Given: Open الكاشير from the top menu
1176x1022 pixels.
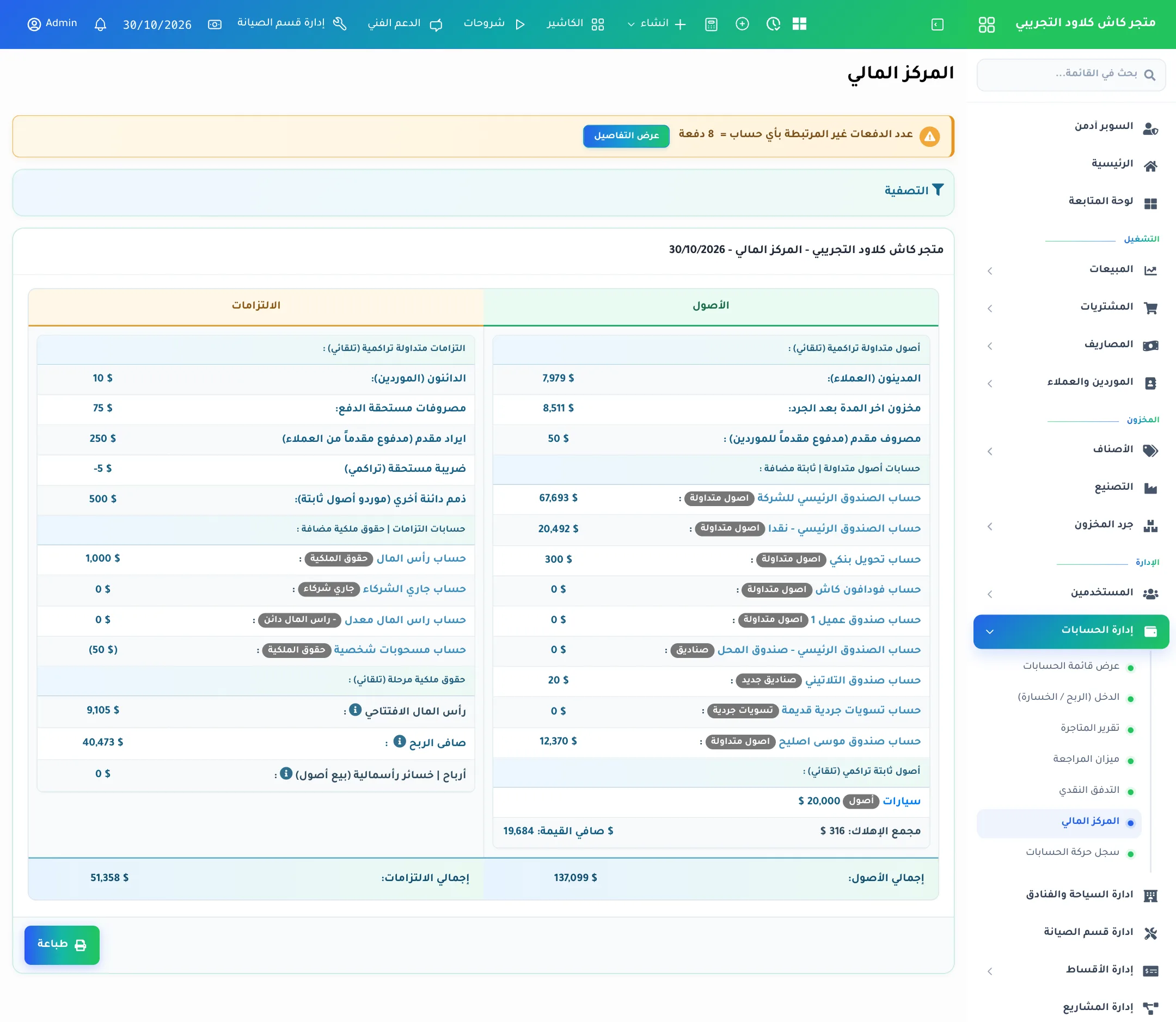Looking at the screenshot, I should point(575,24).
